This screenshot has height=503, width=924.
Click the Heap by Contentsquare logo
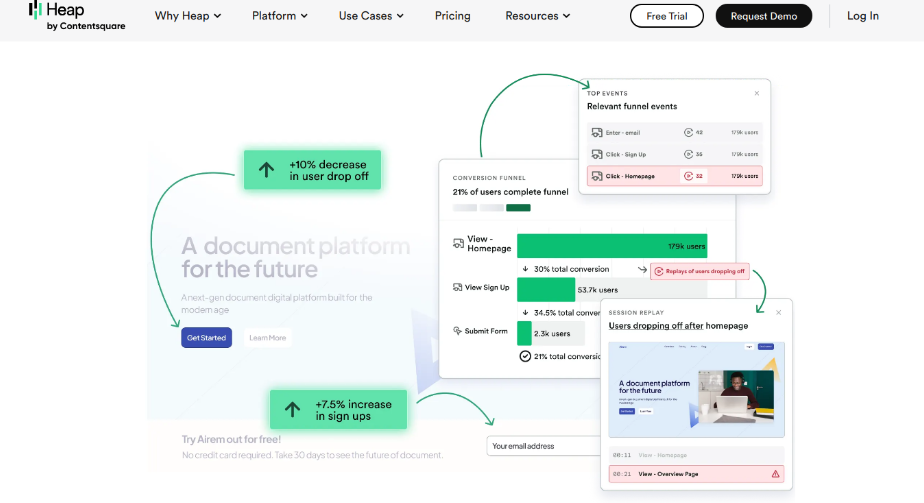pos(77,16)
